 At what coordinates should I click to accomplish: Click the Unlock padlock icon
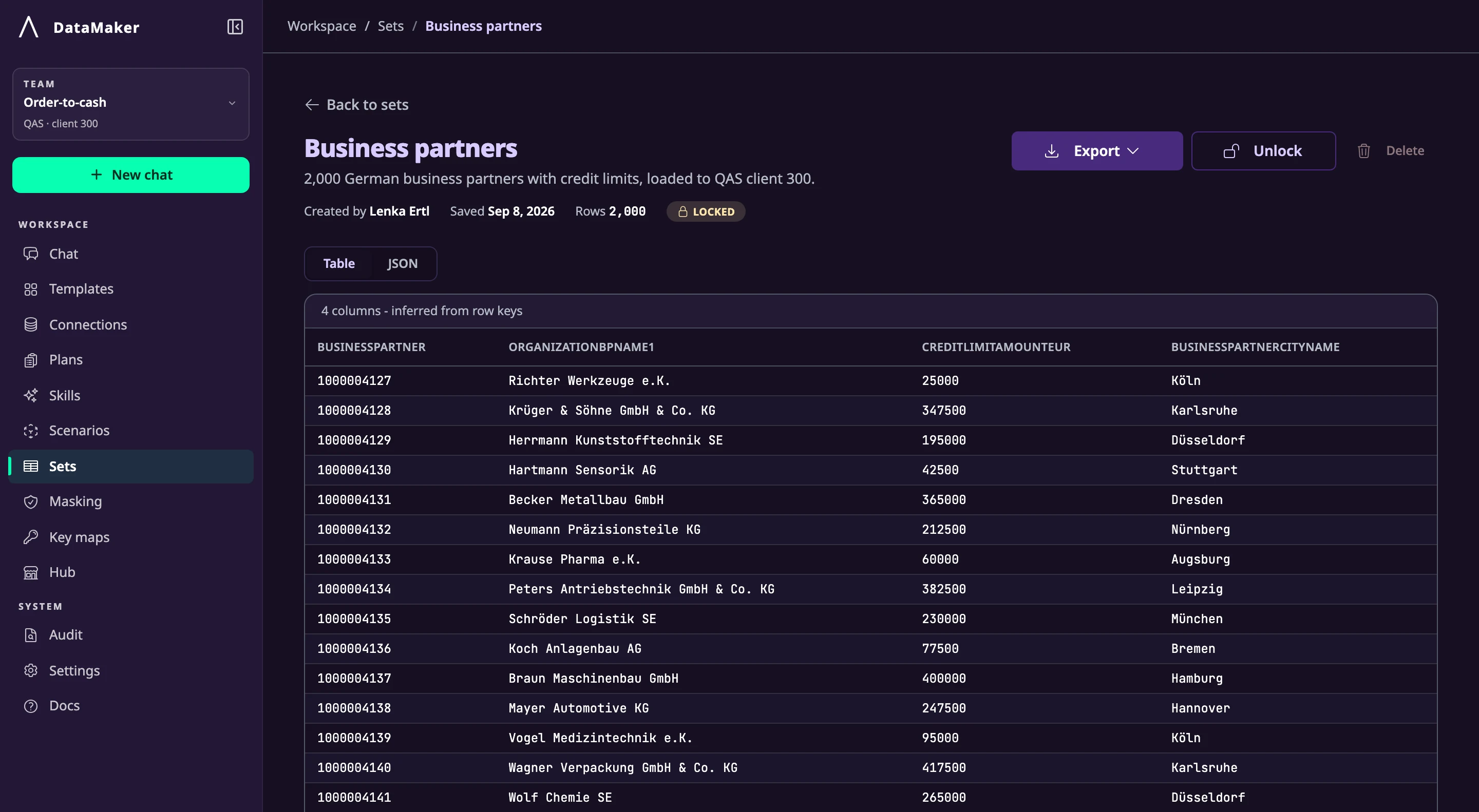click(1231, 151)
